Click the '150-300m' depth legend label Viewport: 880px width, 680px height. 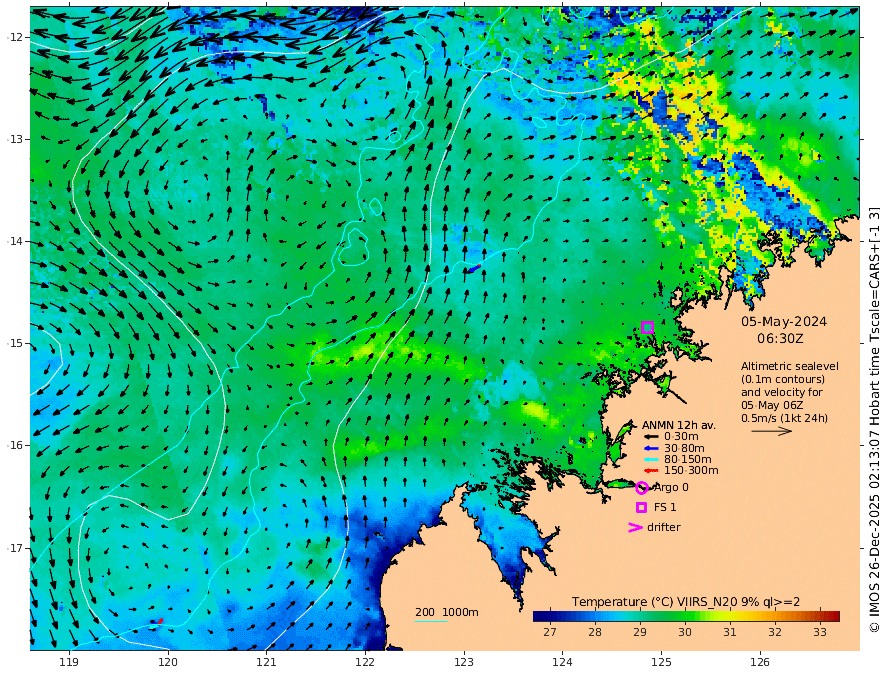[x=691, y=471]
